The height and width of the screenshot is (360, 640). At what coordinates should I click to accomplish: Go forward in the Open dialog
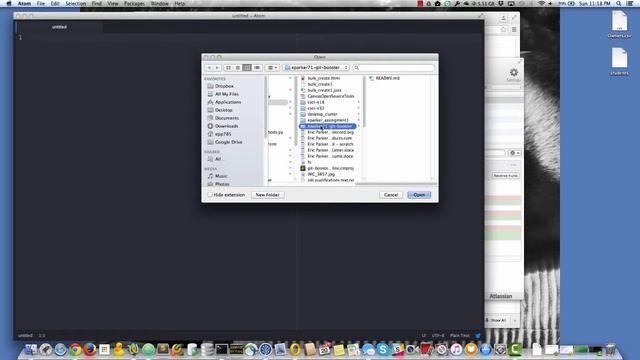pos(218,67)
